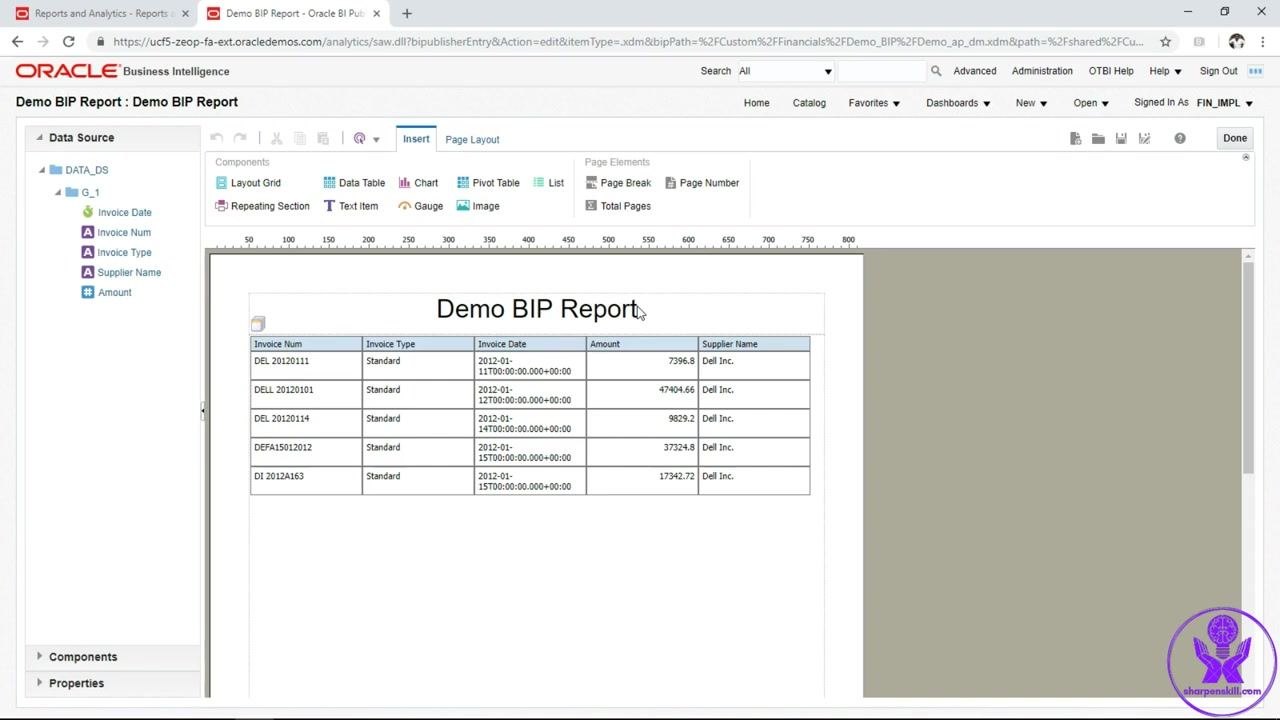This screenshot has width=1280, height=720.
Task: Open the Dashboards dropdown menu
Action: 958,103
